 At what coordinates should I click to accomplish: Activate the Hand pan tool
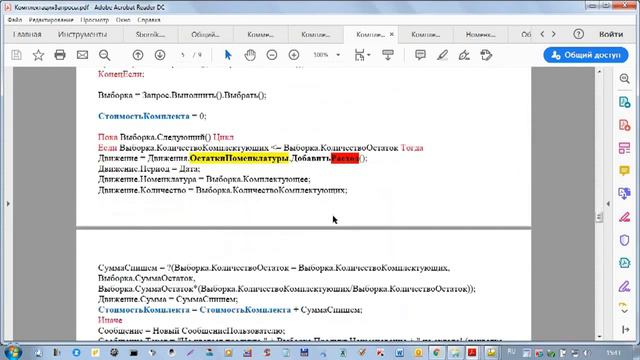coord(250,55)
